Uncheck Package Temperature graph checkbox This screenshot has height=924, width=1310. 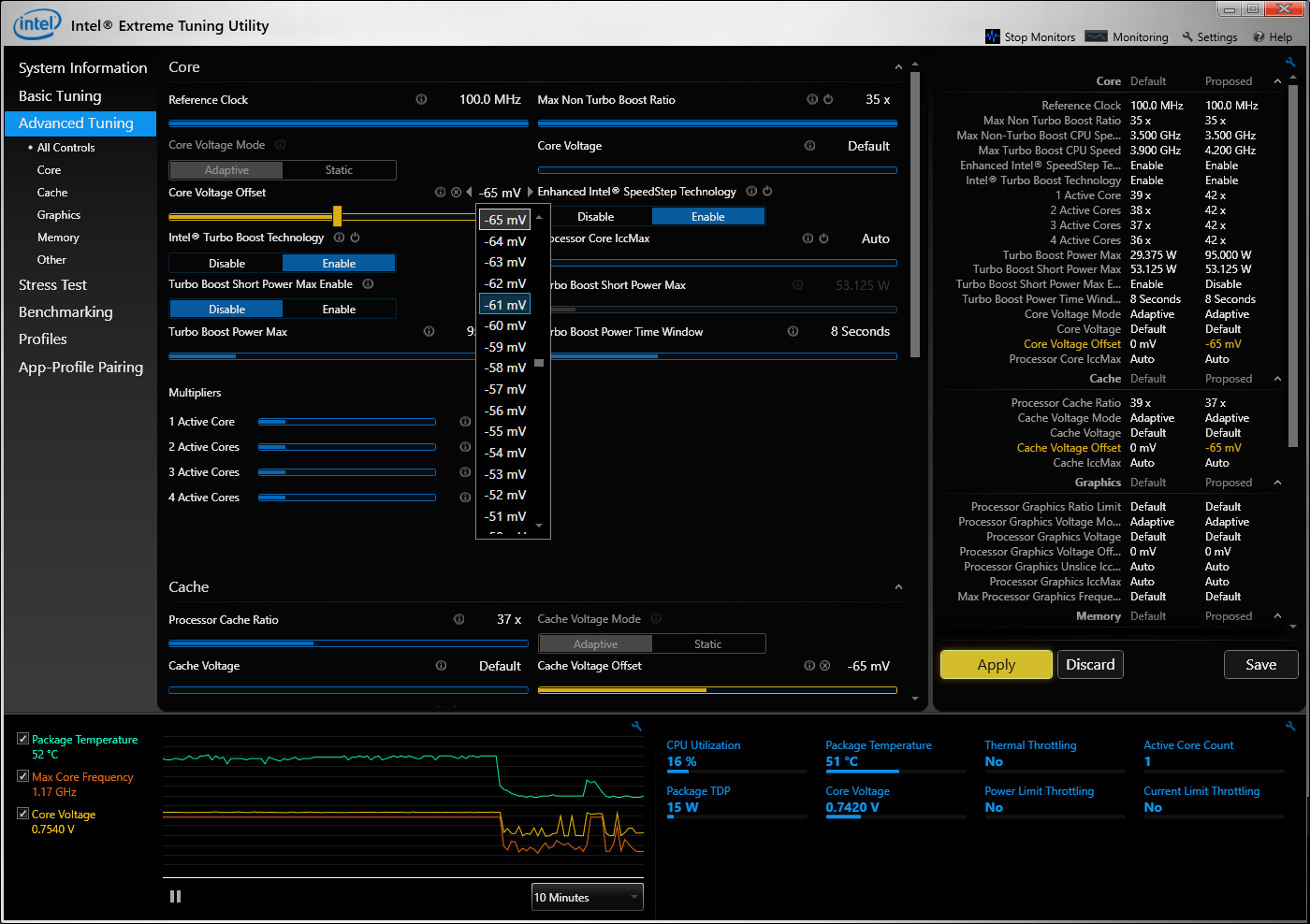click(x=22, y=739)
